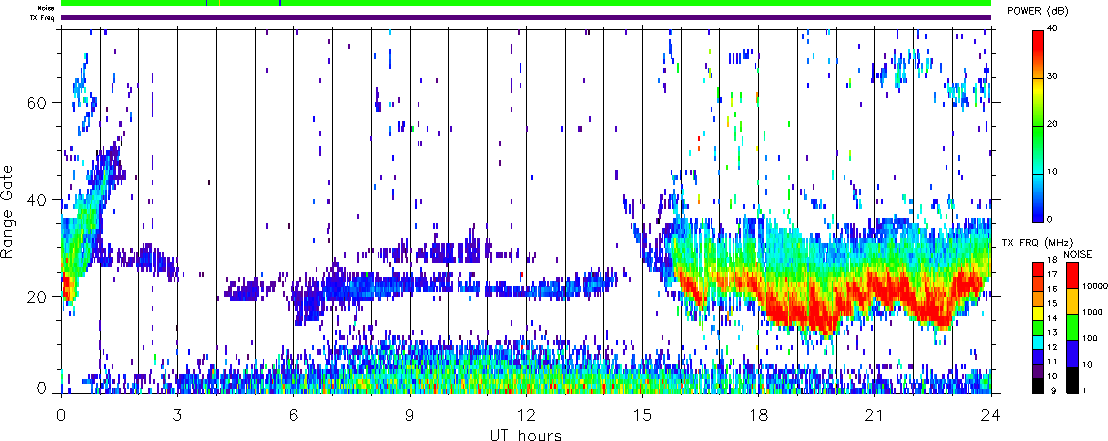Screen dimensions: 1108x441
Task: Pick the yellow segment of the TX FRQ bar
Action: 1038,313
